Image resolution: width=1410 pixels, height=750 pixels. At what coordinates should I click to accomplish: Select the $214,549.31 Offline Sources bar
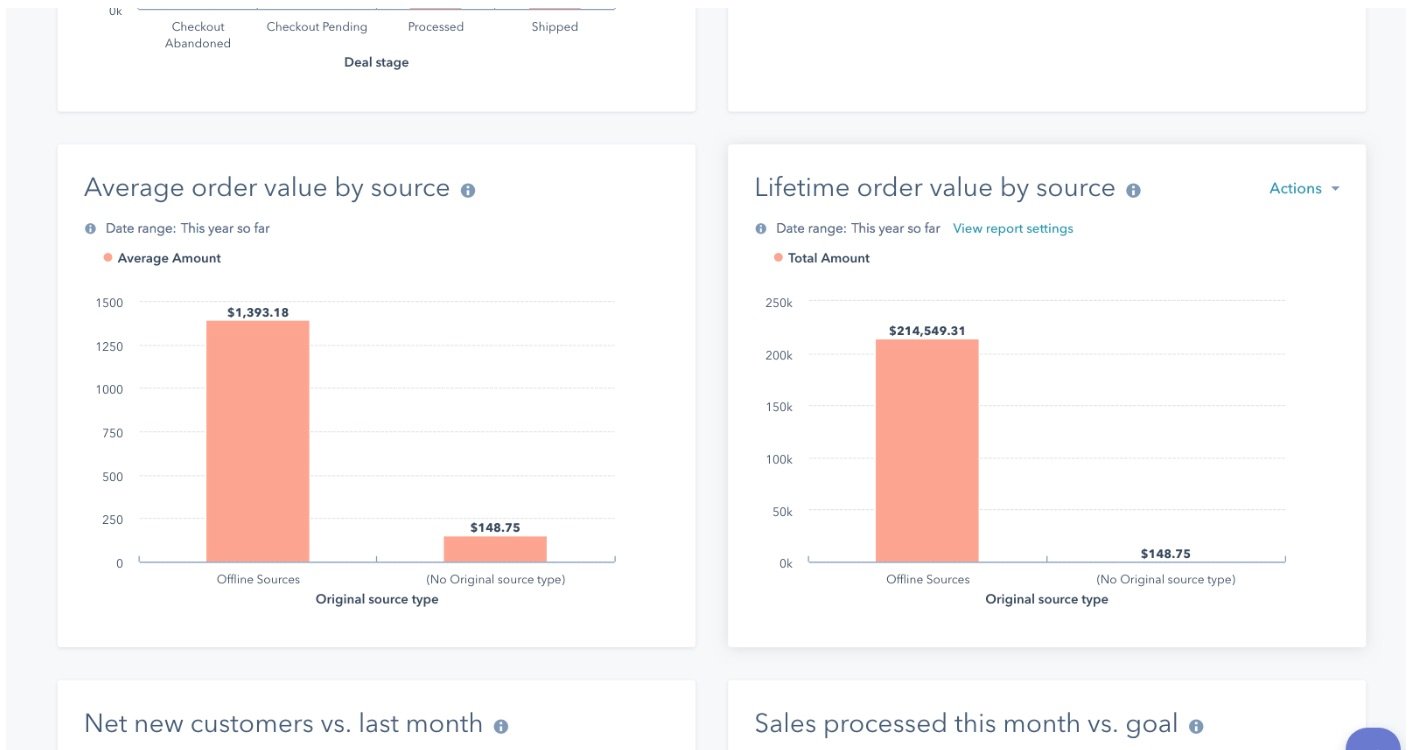pos(927,450)
